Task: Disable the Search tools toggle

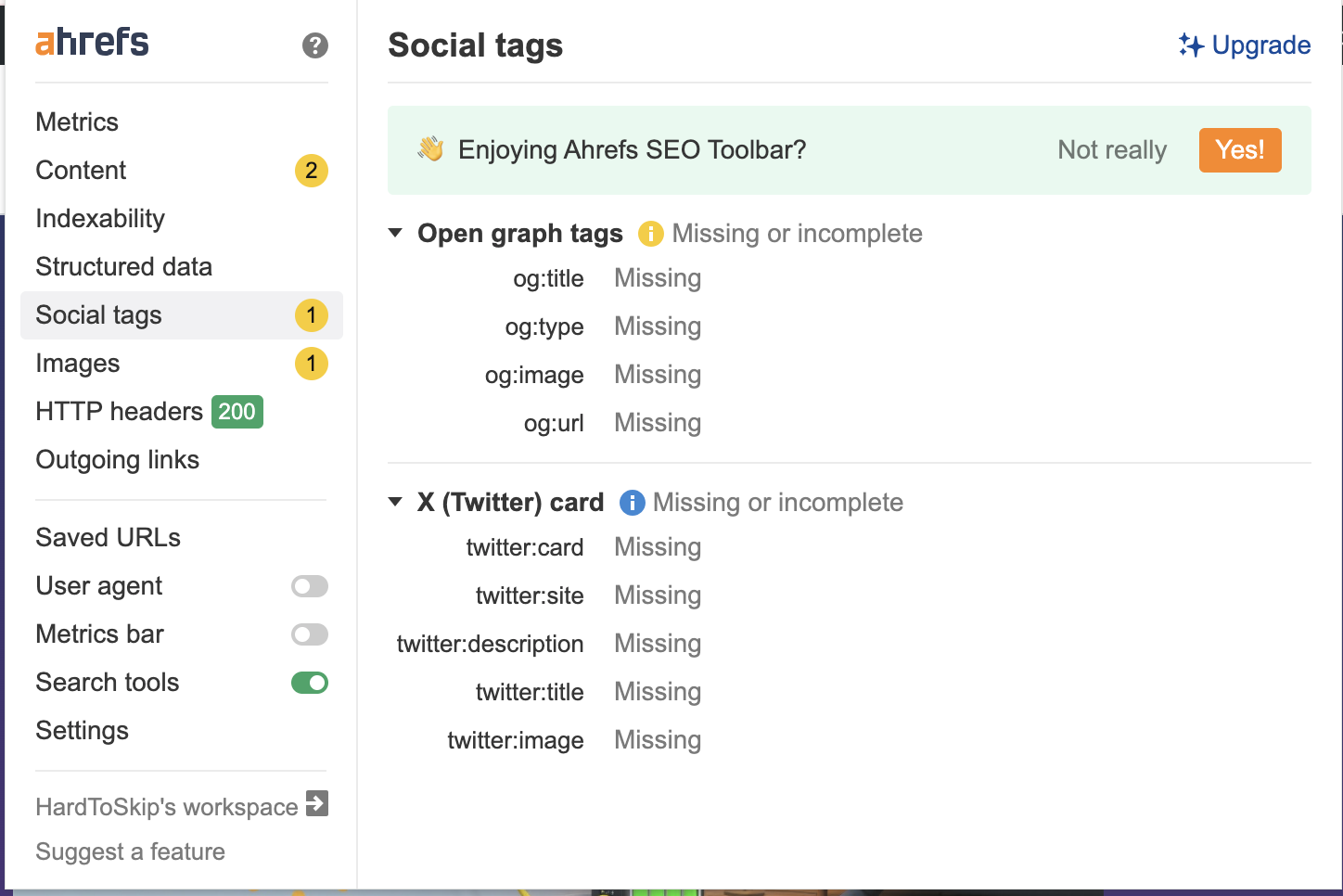Action: [309, 683]
